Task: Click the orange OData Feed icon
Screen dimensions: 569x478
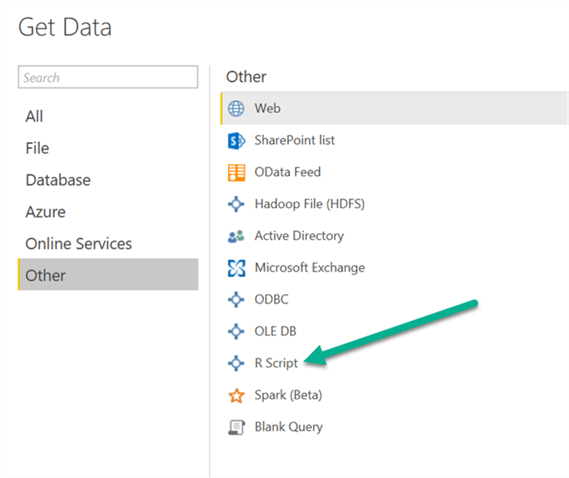Action: (236, 172)
